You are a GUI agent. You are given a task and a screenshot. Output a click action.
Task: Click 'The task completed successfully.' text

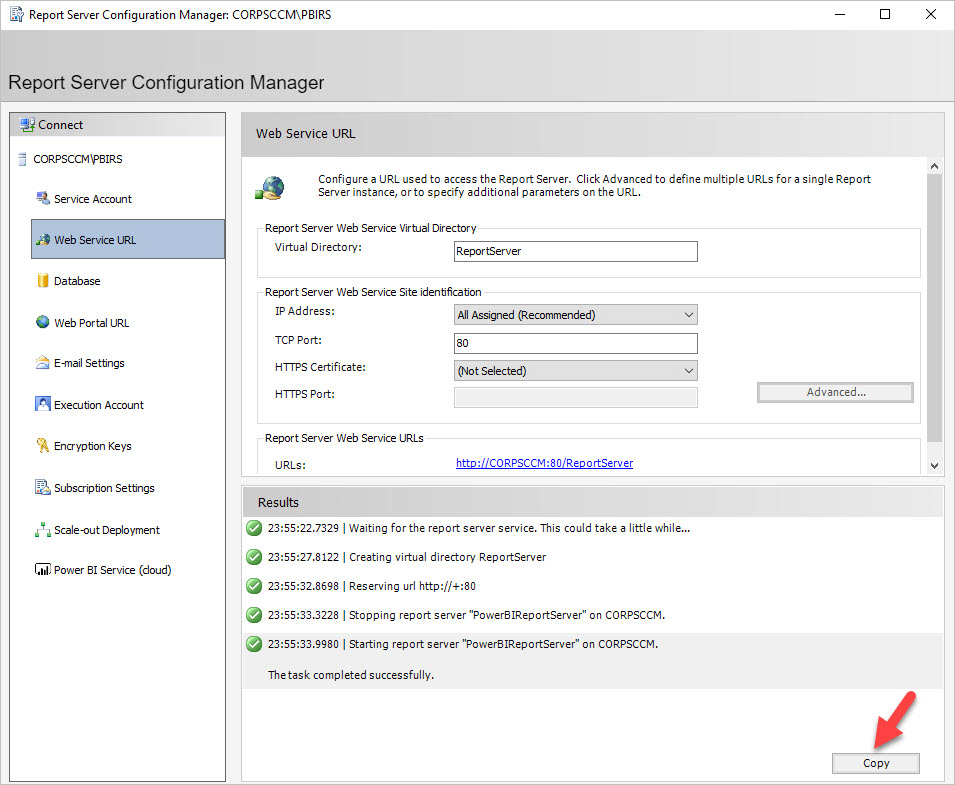(x=351, y=675)
